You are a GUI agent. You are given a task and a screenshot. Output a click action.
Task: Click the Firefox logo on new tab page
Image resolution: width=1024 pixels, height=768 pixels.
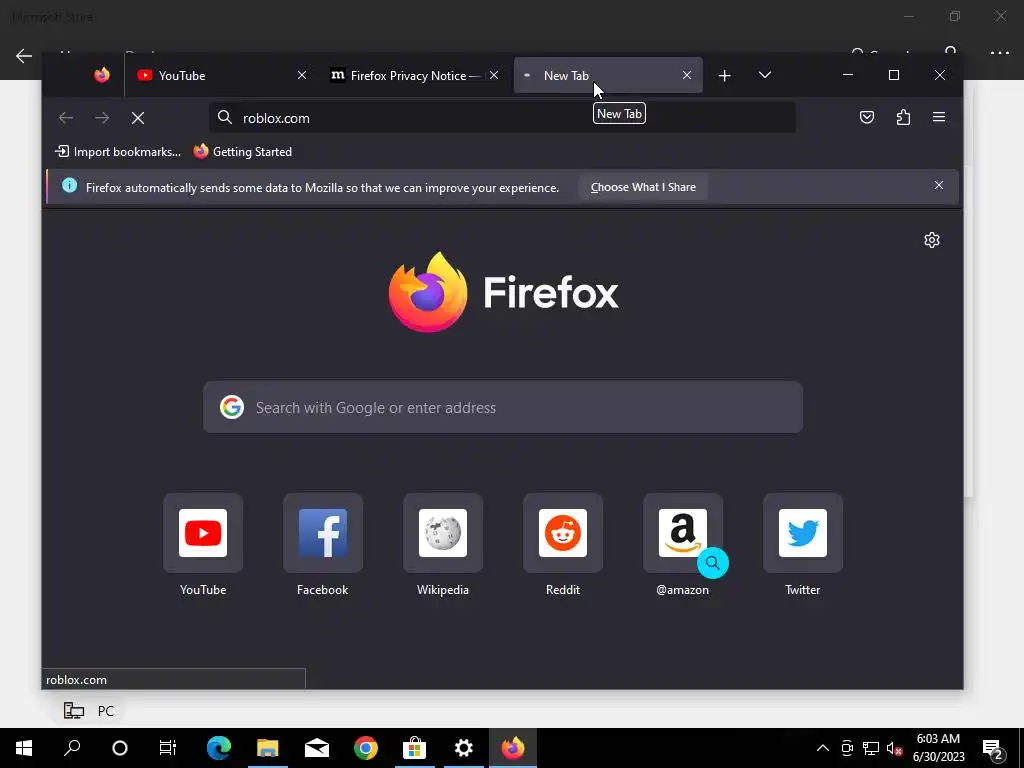pyautogui.click(x=503, y=292)
